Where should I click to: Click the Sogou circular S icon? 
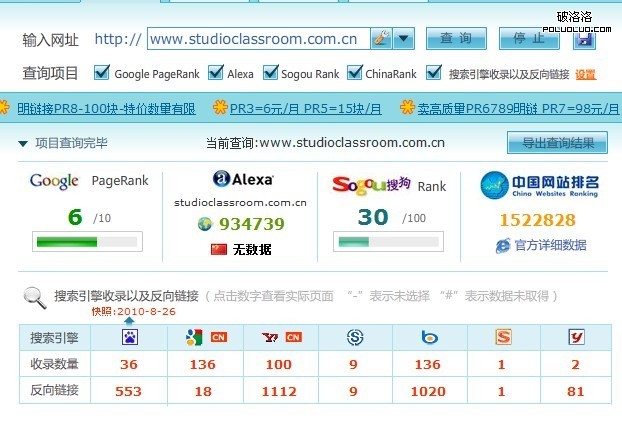pyautogui.click(x=354, y=338)
